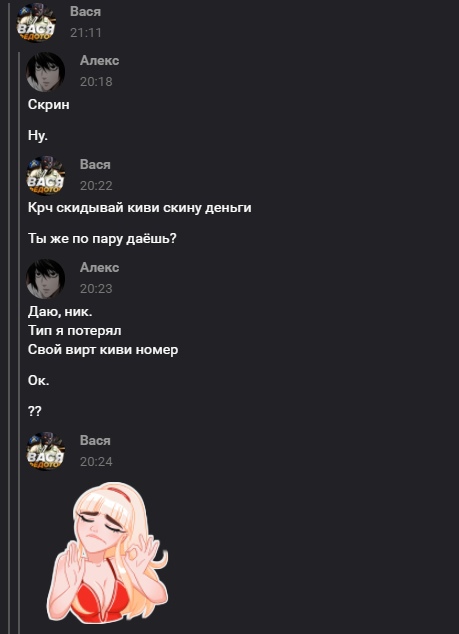This screenshot has width=459, height=634.
Task: Open Алекс's avatar beside the 20:18 message
Action: point(46,72)
